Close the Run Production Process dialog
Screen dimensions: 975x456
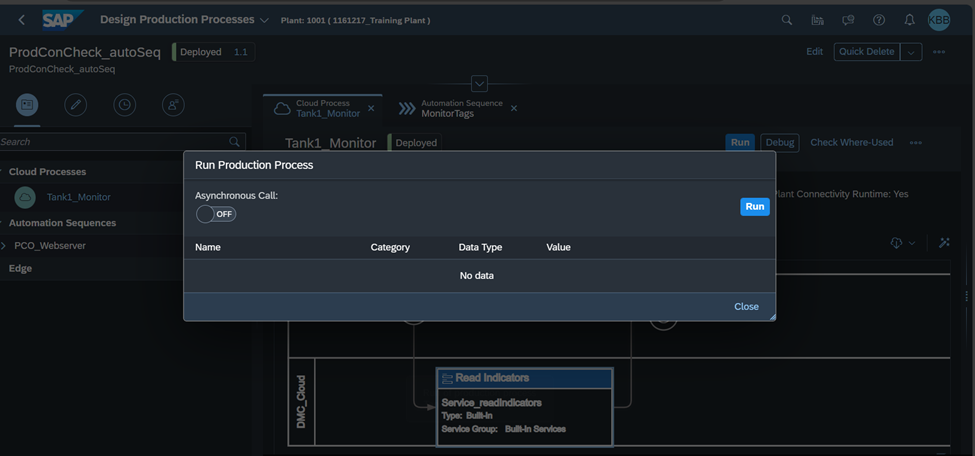pos(746,307)
